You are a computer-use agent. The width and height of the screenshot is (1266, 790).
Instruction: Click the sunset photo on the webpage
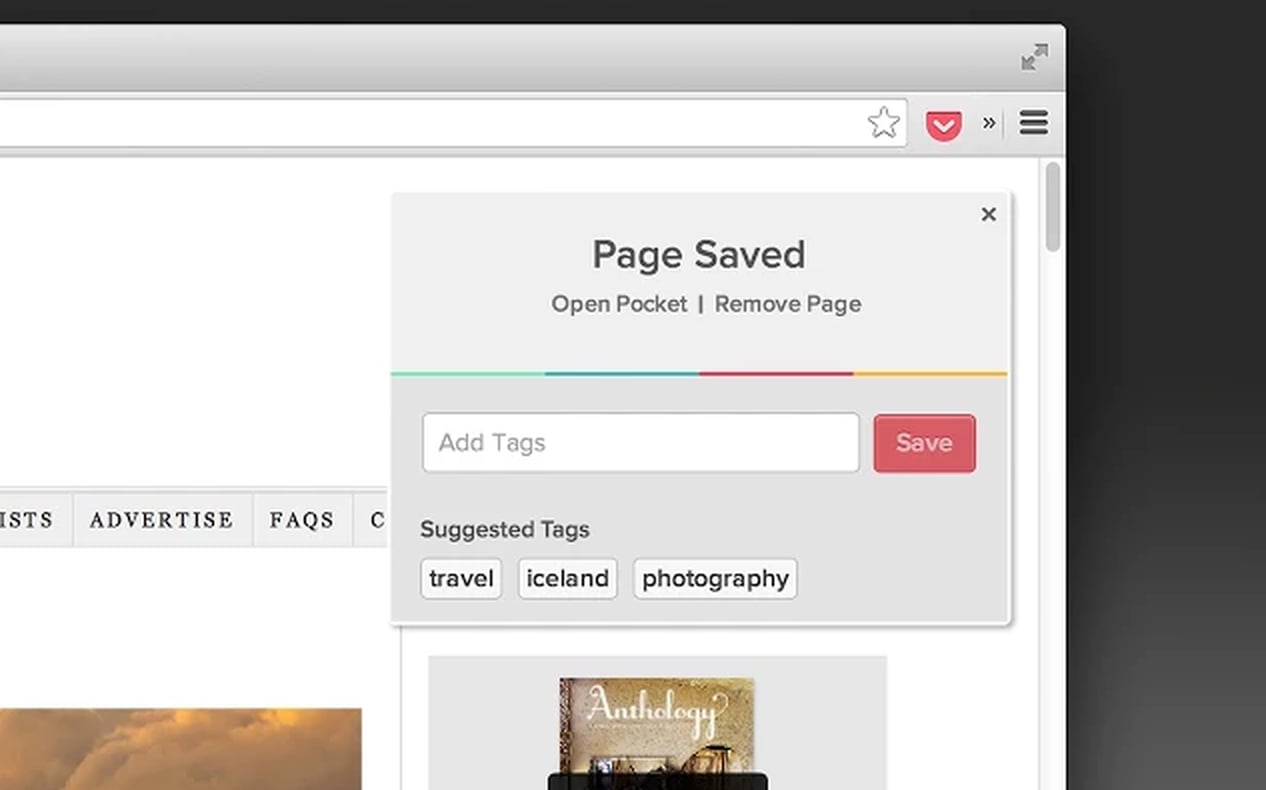coord(180,750)
